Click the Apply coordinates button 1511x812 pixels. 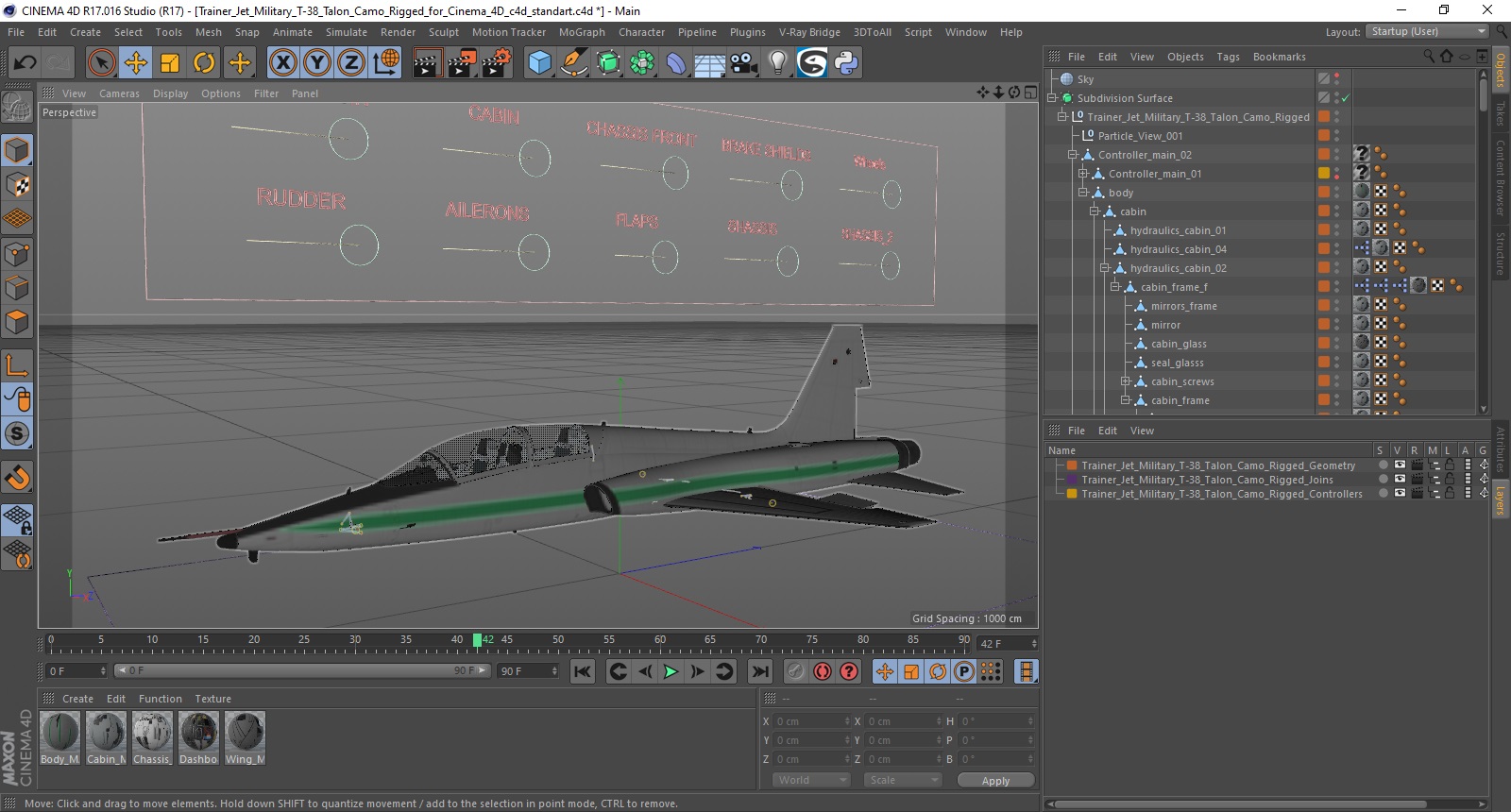995,781
